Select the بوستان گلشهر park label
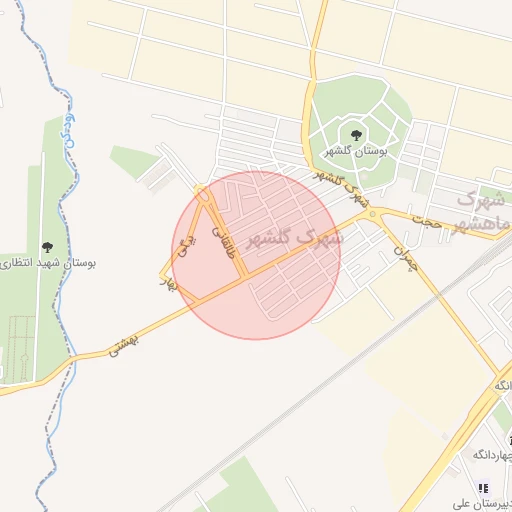Image resolution: width=512 pixels, height=512 pixels. (x=356, y=152)
